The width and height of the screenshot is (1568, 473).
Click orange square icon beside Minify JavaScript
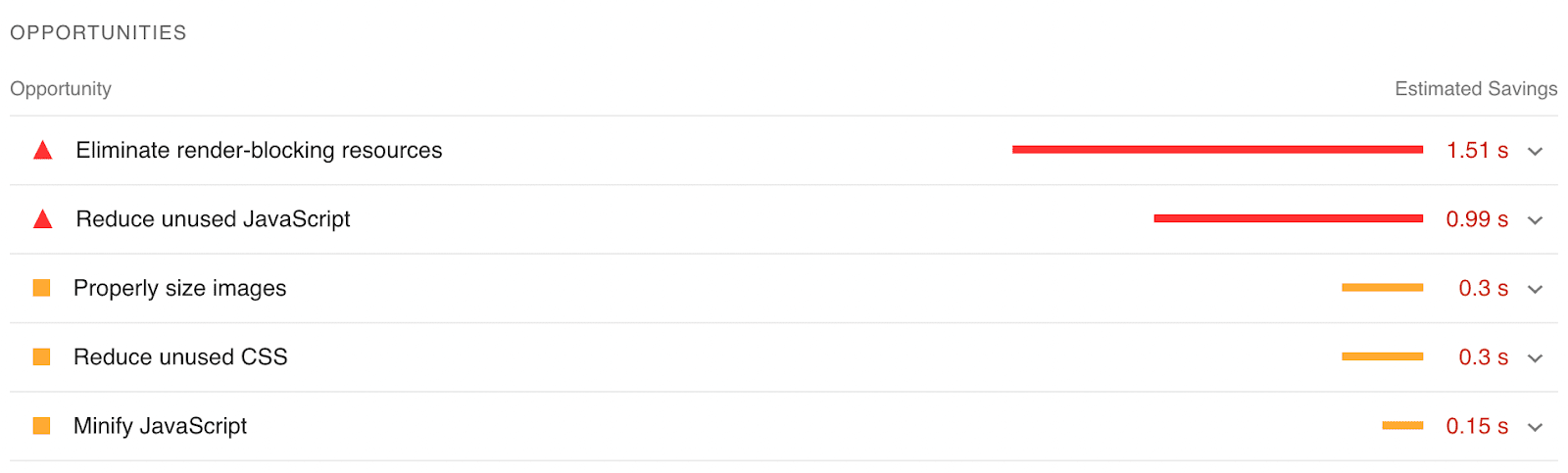41,426
